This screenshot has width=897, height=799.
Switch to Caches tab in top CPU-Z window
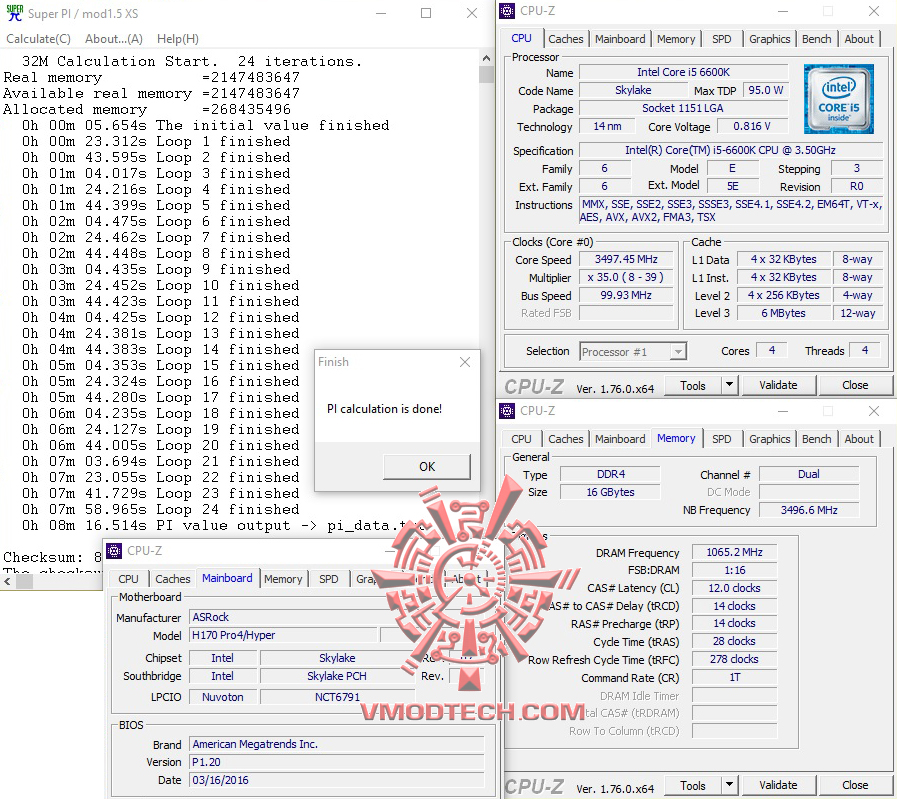click(x=566, y=39)
